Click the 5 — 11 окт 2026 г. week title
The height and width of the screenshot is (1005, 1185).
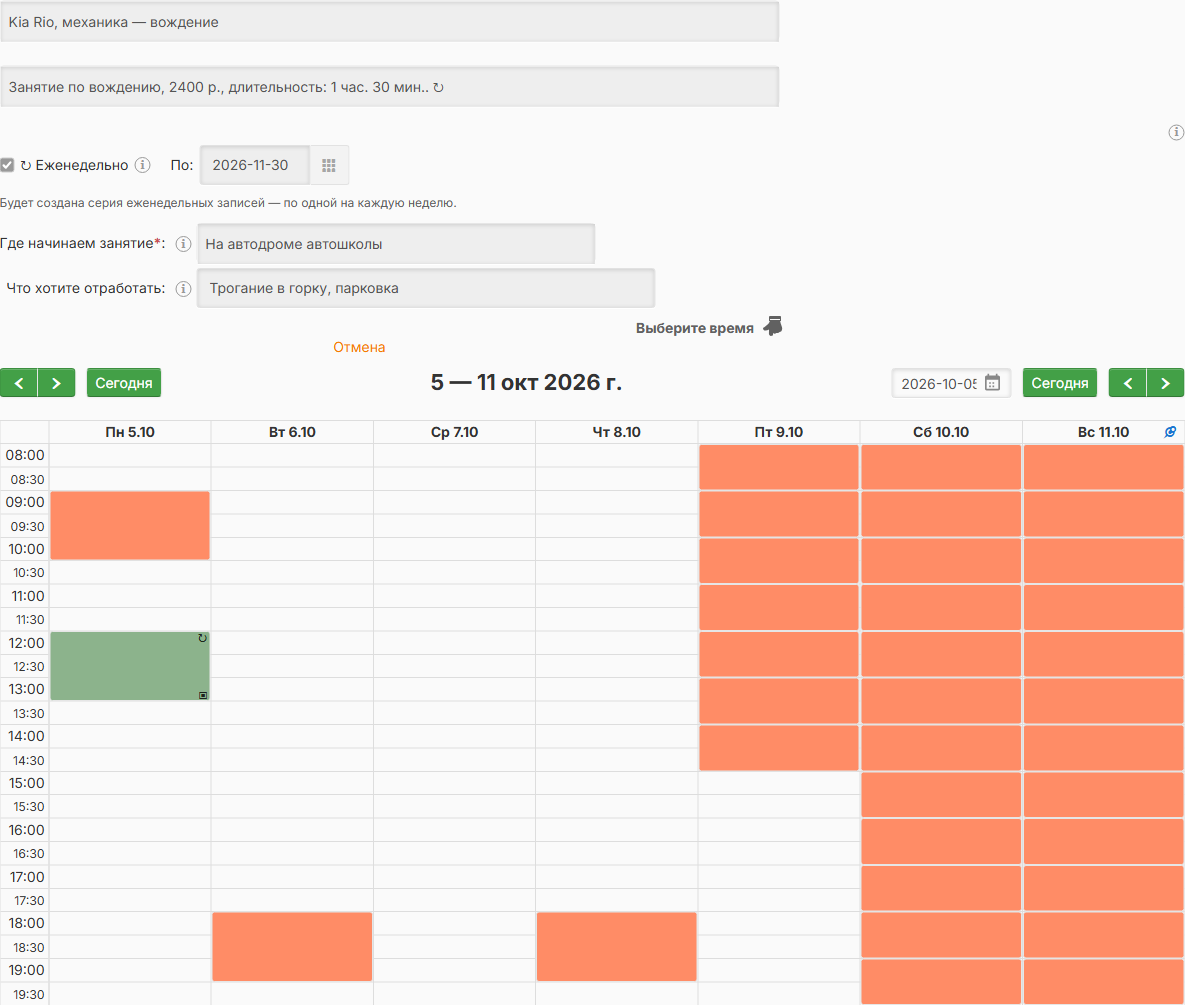(x=526, y=382)
